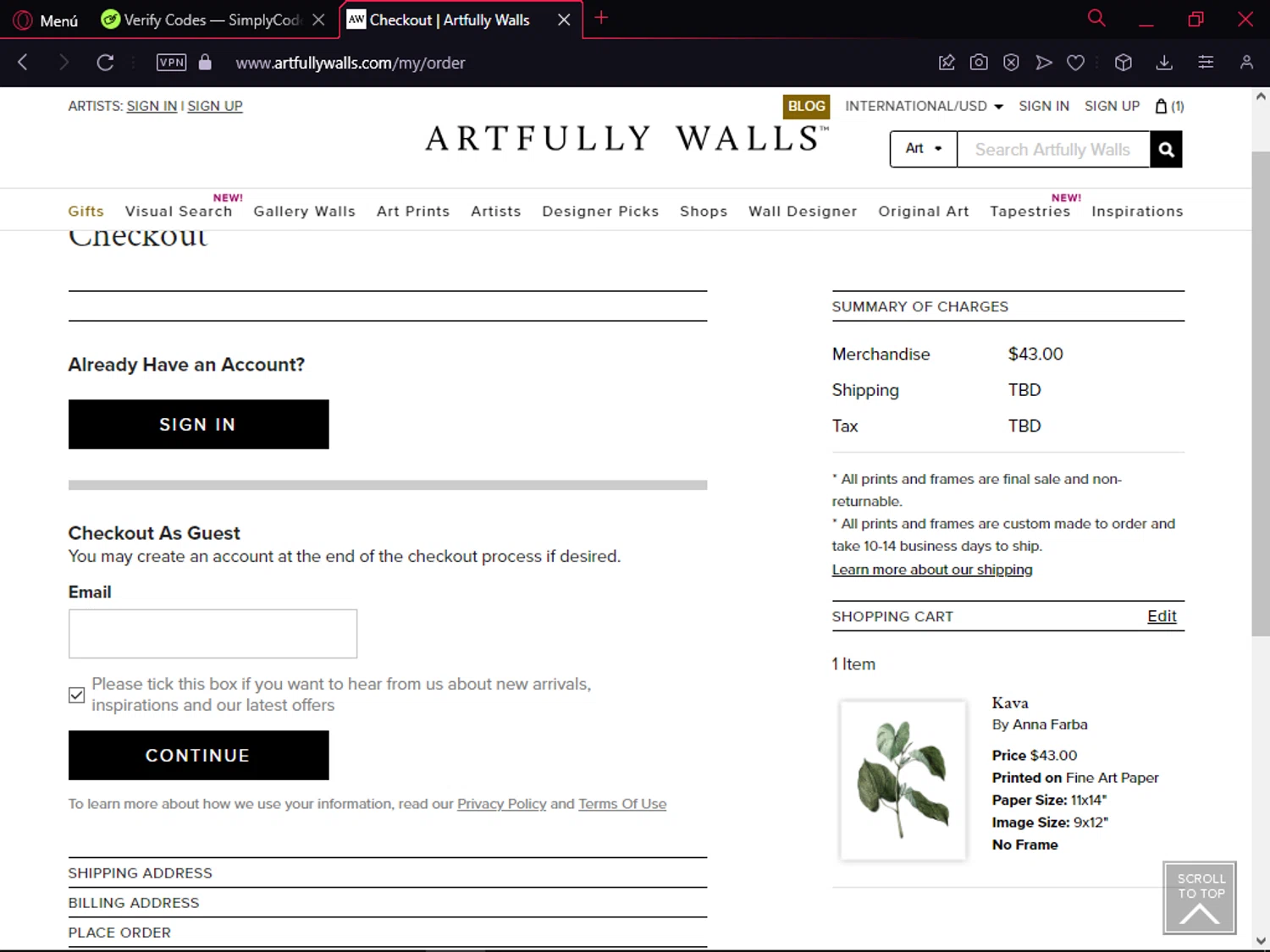Image resolution: width=1270 pixels, height=952 pixels.
Task: Click the scrollbar down arrow
Action: [x=1261, y=941]
